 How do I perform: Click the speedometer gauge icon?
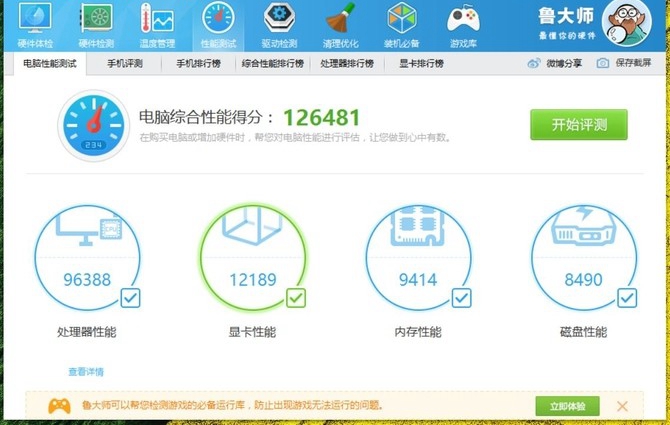(x=94, y=126)
